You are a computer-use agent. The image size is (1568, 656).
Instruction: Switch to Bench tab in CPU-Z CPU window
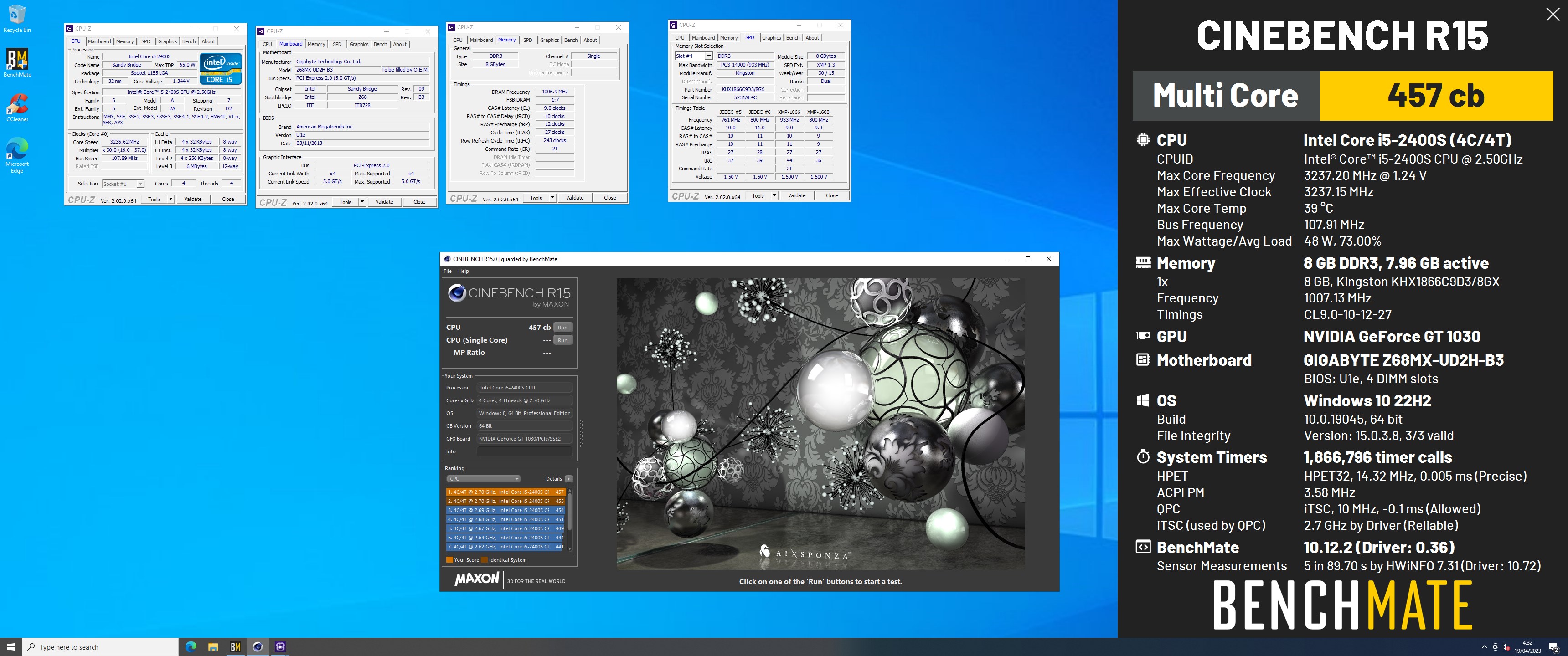(189, 41)
